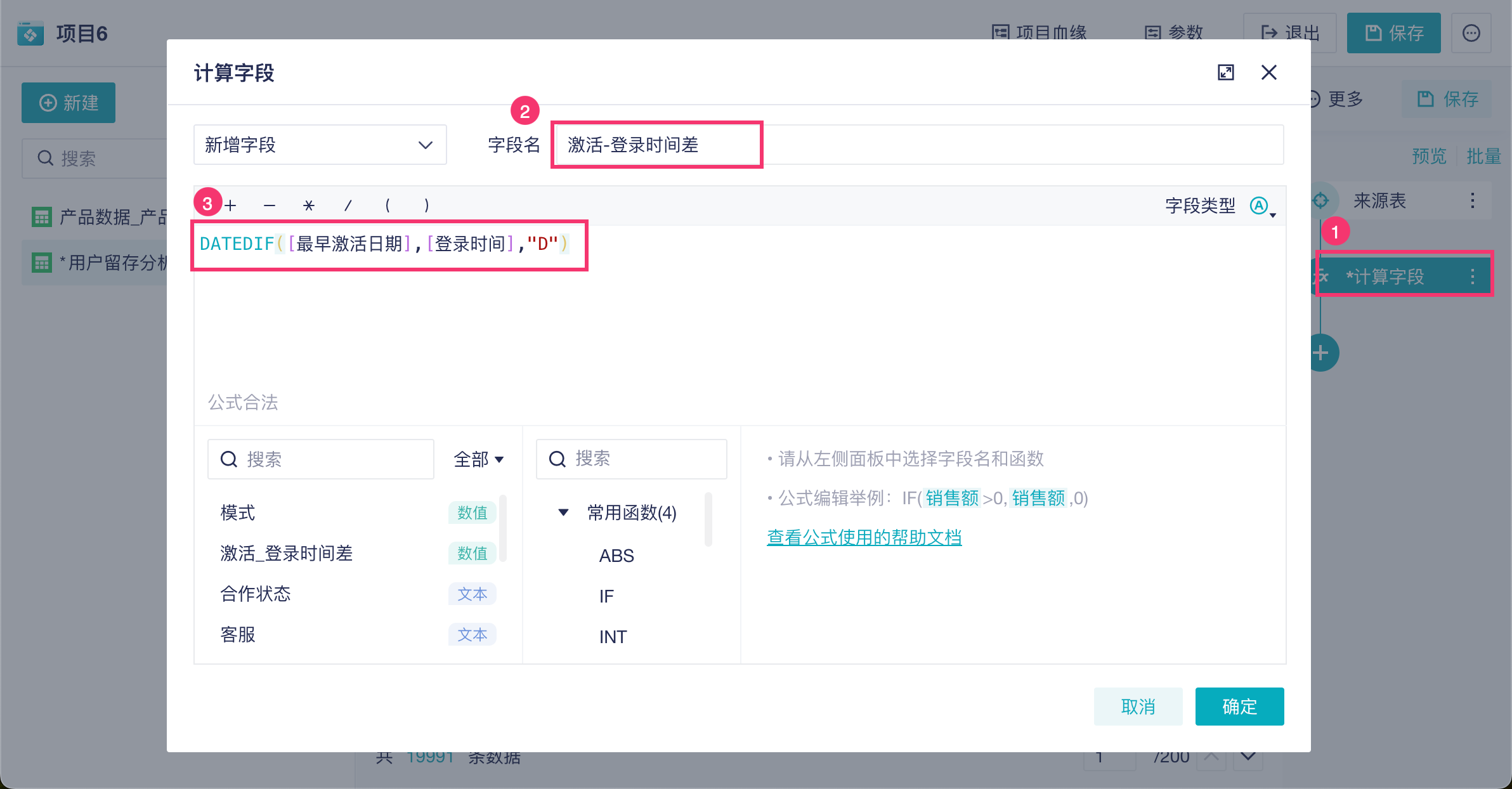This screenshot has height=789, width=1512.
Task: Open the formula help documentation link
Action: 864,537
